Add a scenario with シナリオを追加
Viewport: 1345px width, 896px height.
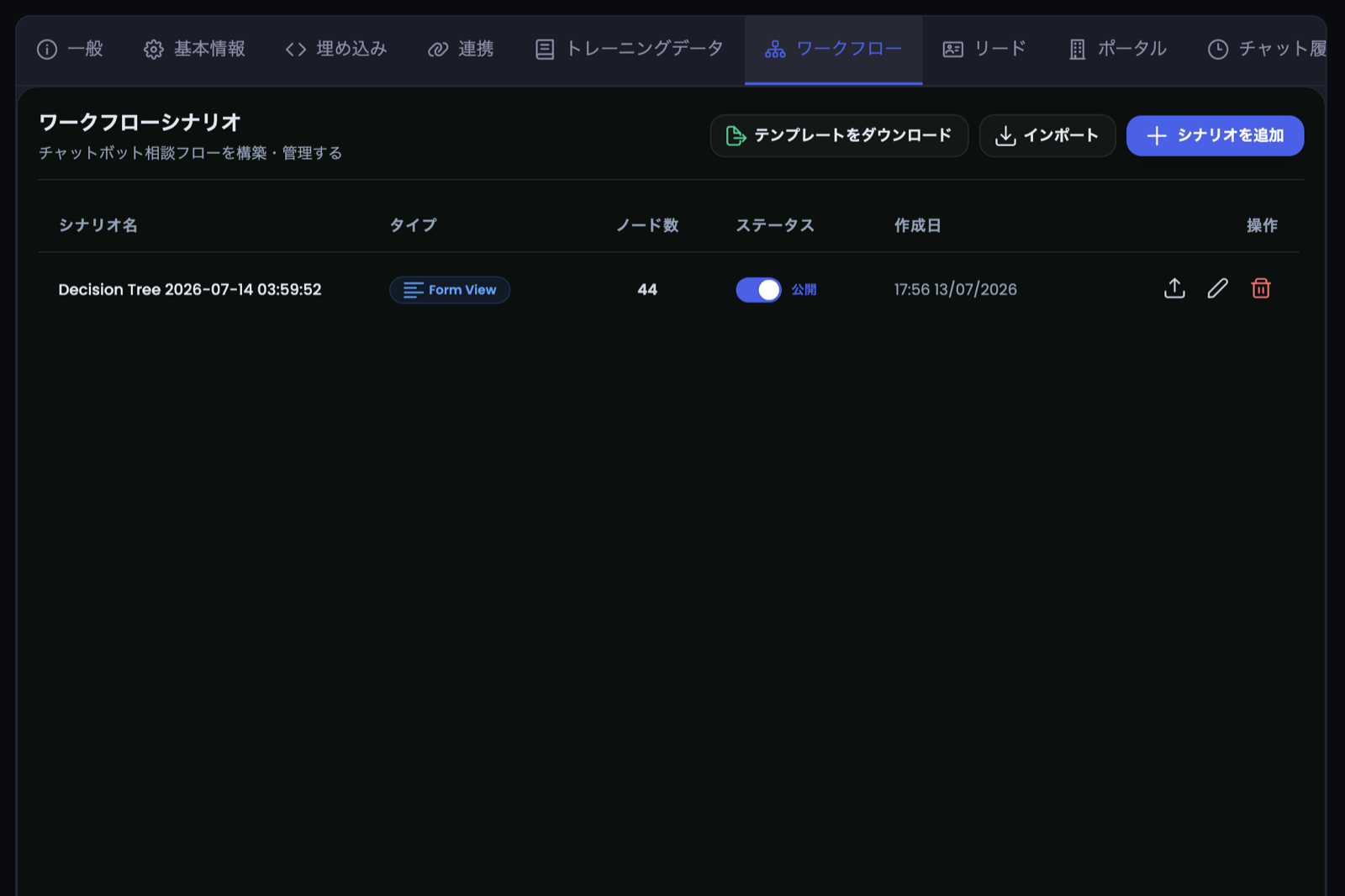(x=1215, y=135)
